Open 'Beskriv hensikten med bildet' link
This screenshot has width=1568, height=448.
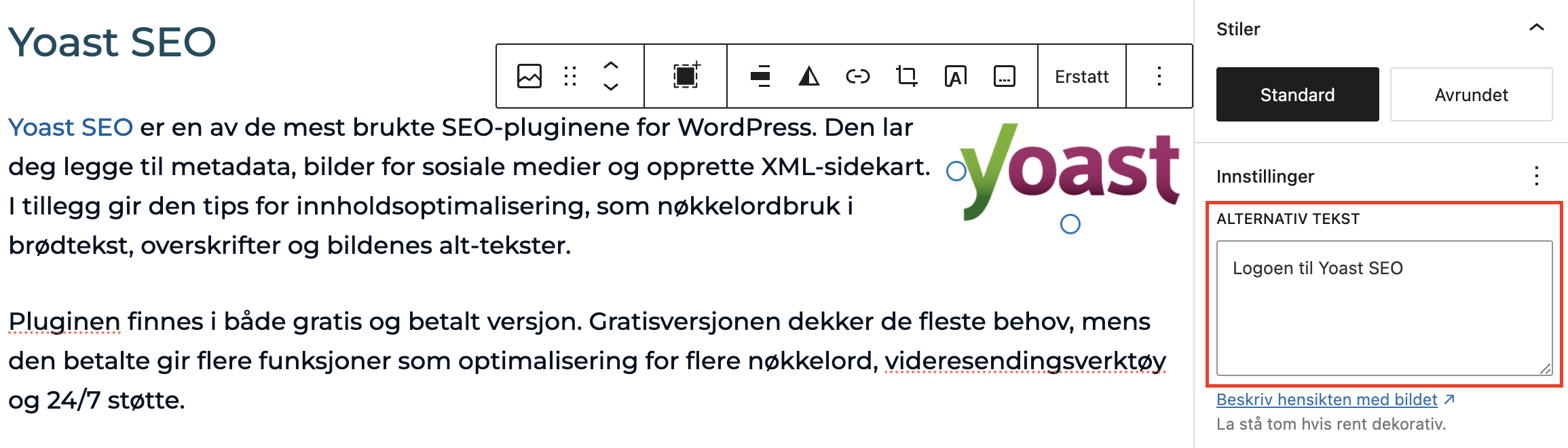tap(1335, 399)
